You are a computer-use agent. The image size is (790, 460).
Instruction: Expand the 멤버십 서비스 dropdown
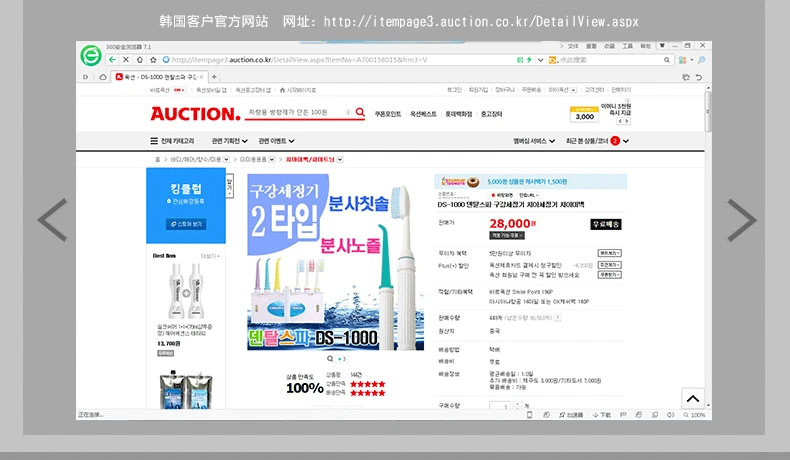534,141
